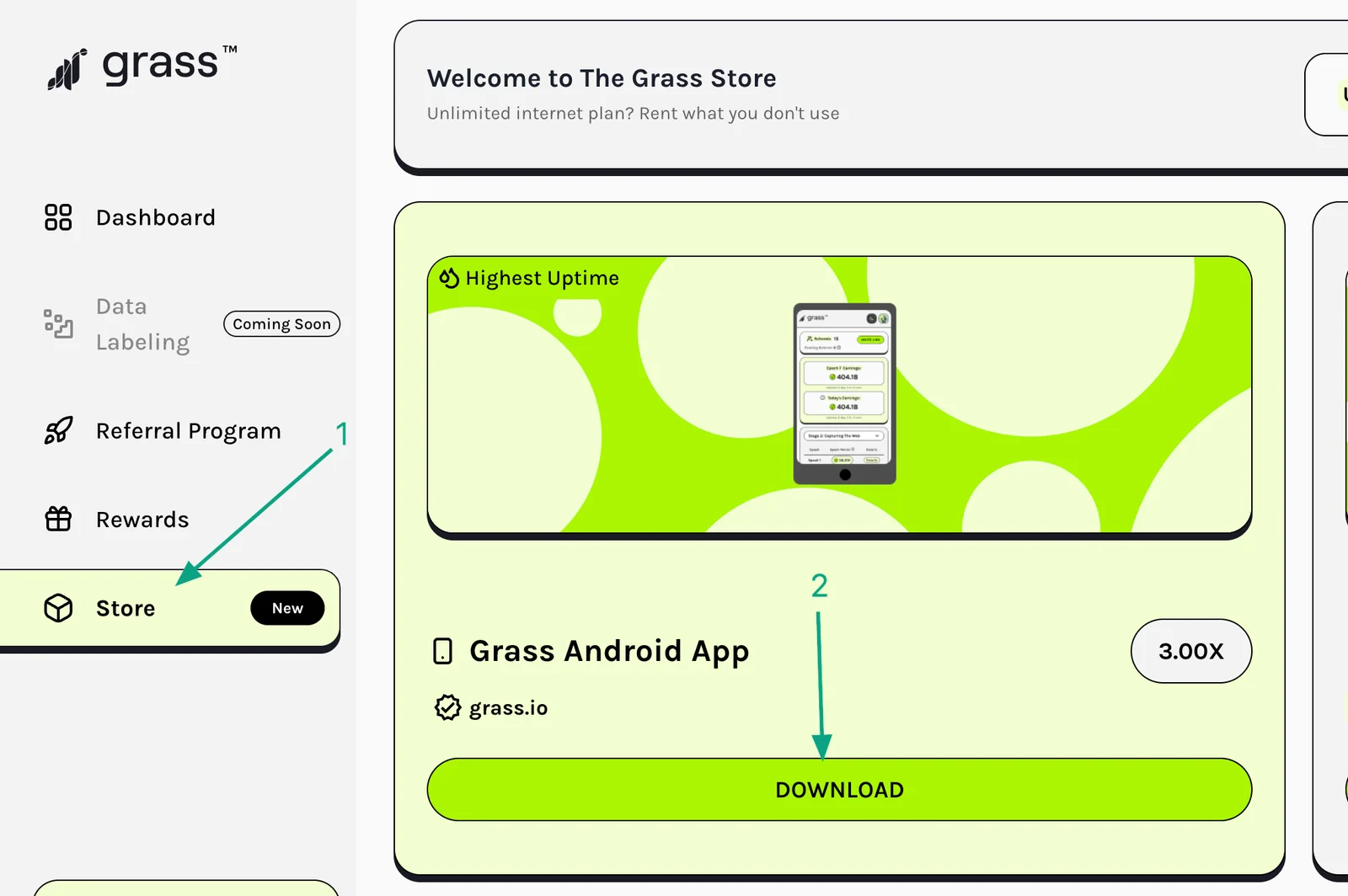The width and height of the screenshot is (1348, 896).
Task: Click the Referral Program rocket icon
Action: (58, 430)
